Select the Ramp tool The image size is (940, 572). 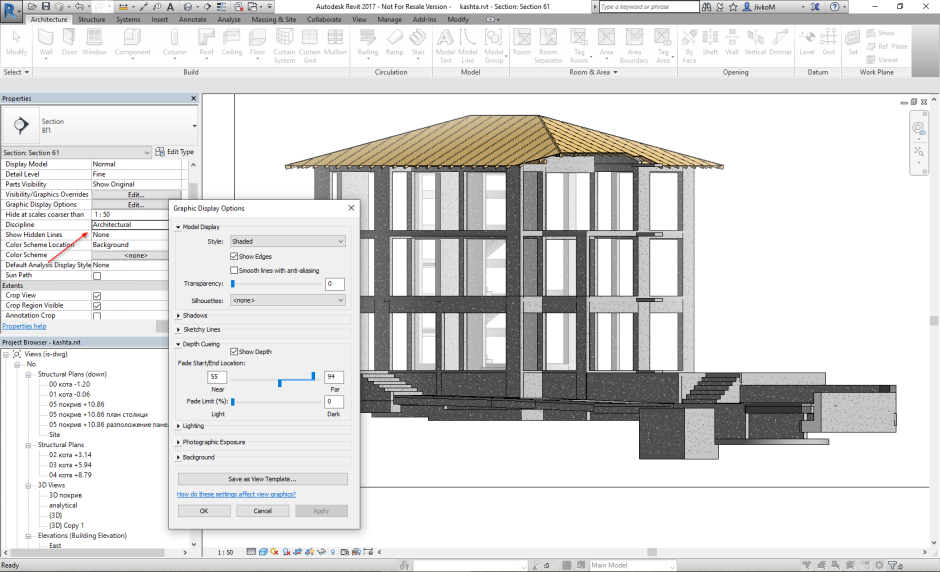point(394,42)
